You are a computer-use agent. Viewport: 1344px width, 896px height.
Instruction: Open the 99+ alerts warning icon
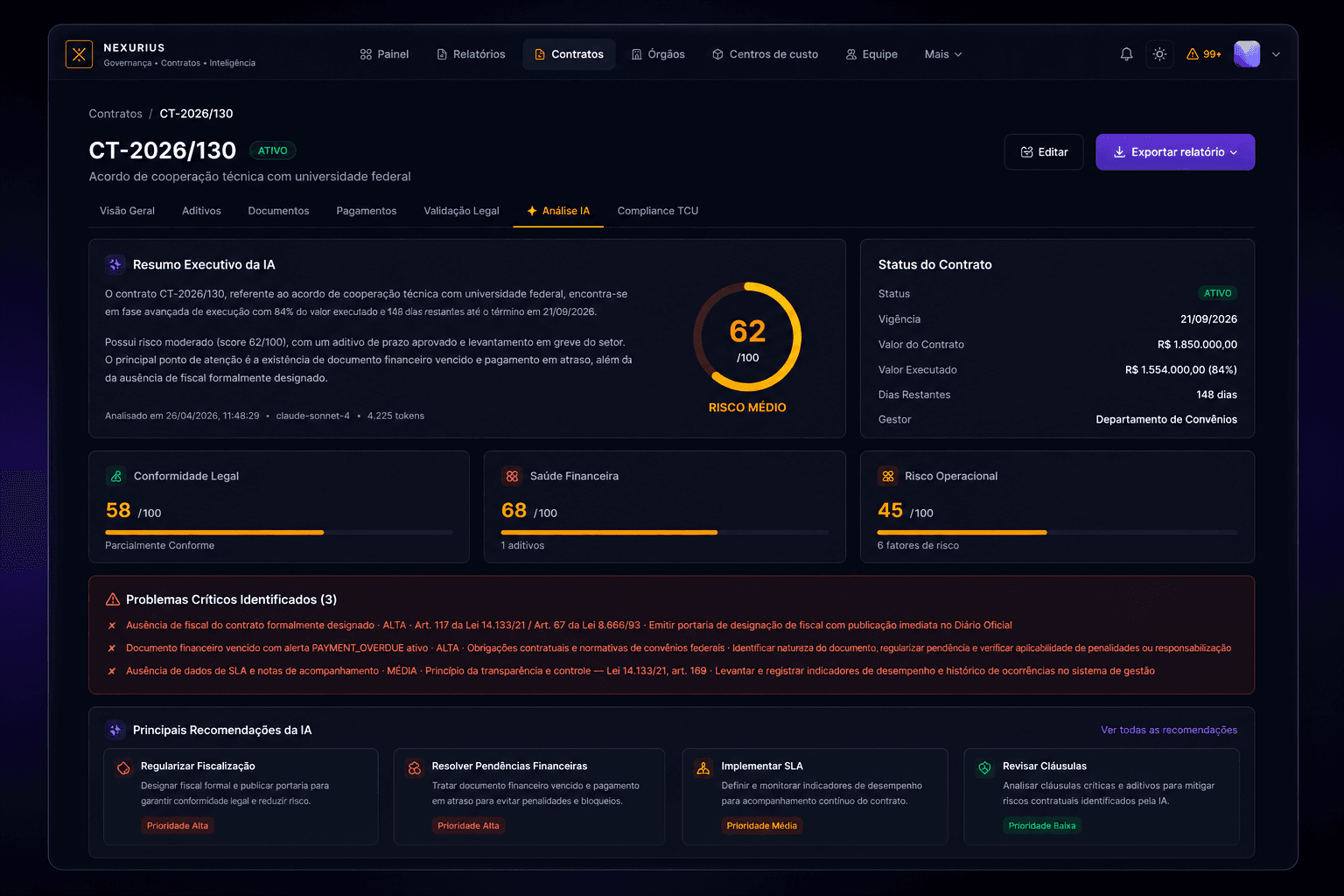[1203, 53]
